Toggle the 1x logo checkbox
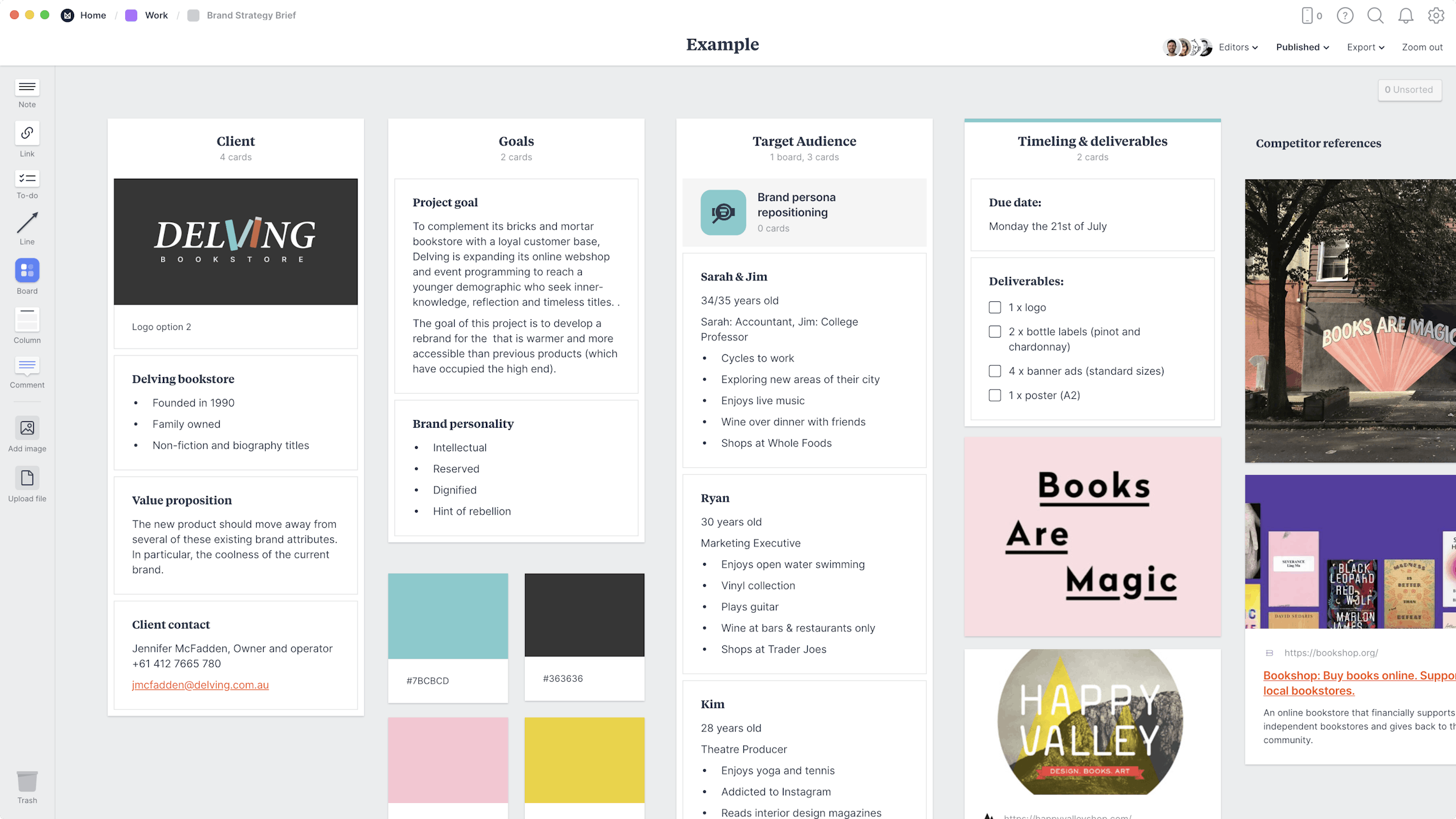Screen dimensions: 1456x819 (994, 306)
